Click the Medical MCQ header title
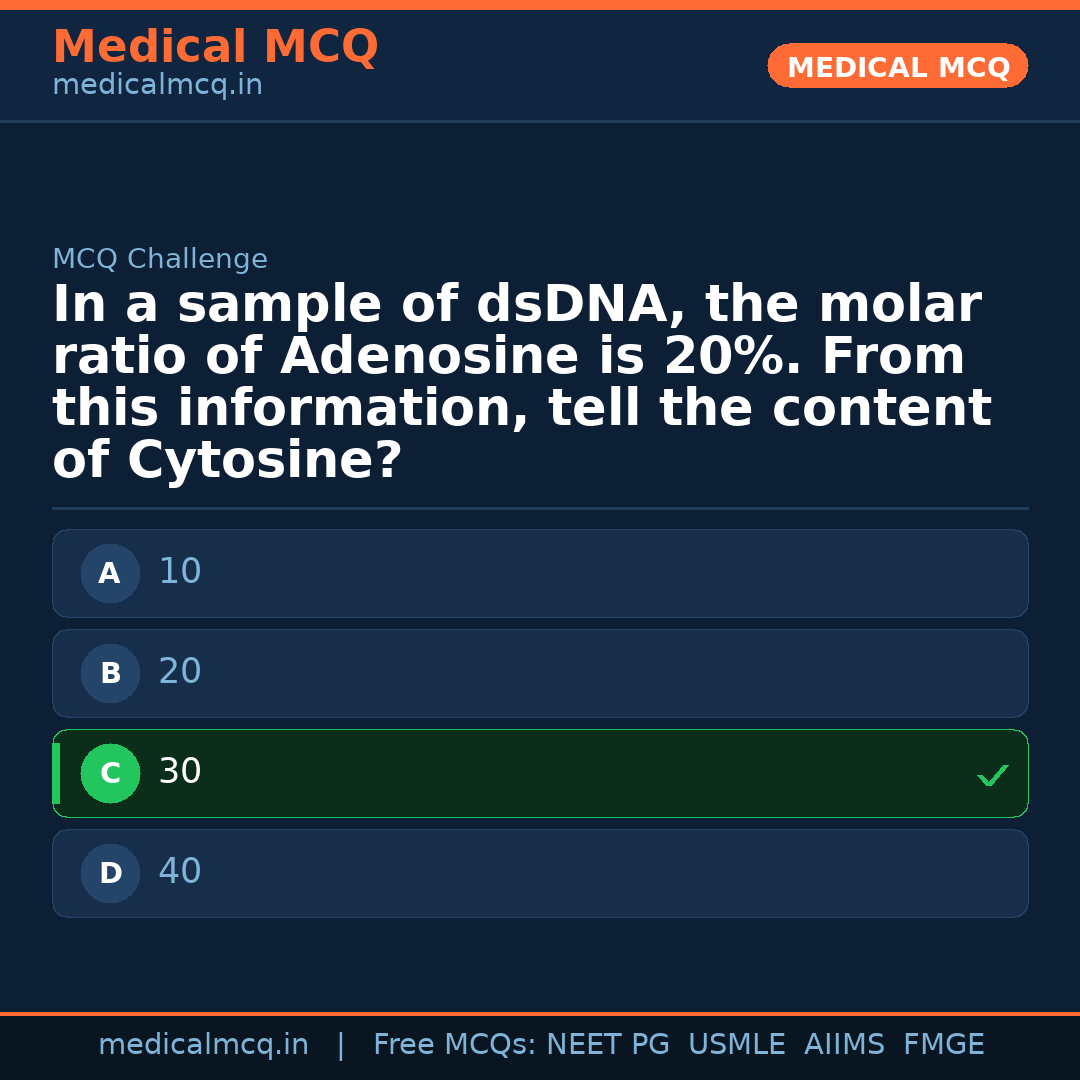 pyautogui.click(x=215, y=47)
